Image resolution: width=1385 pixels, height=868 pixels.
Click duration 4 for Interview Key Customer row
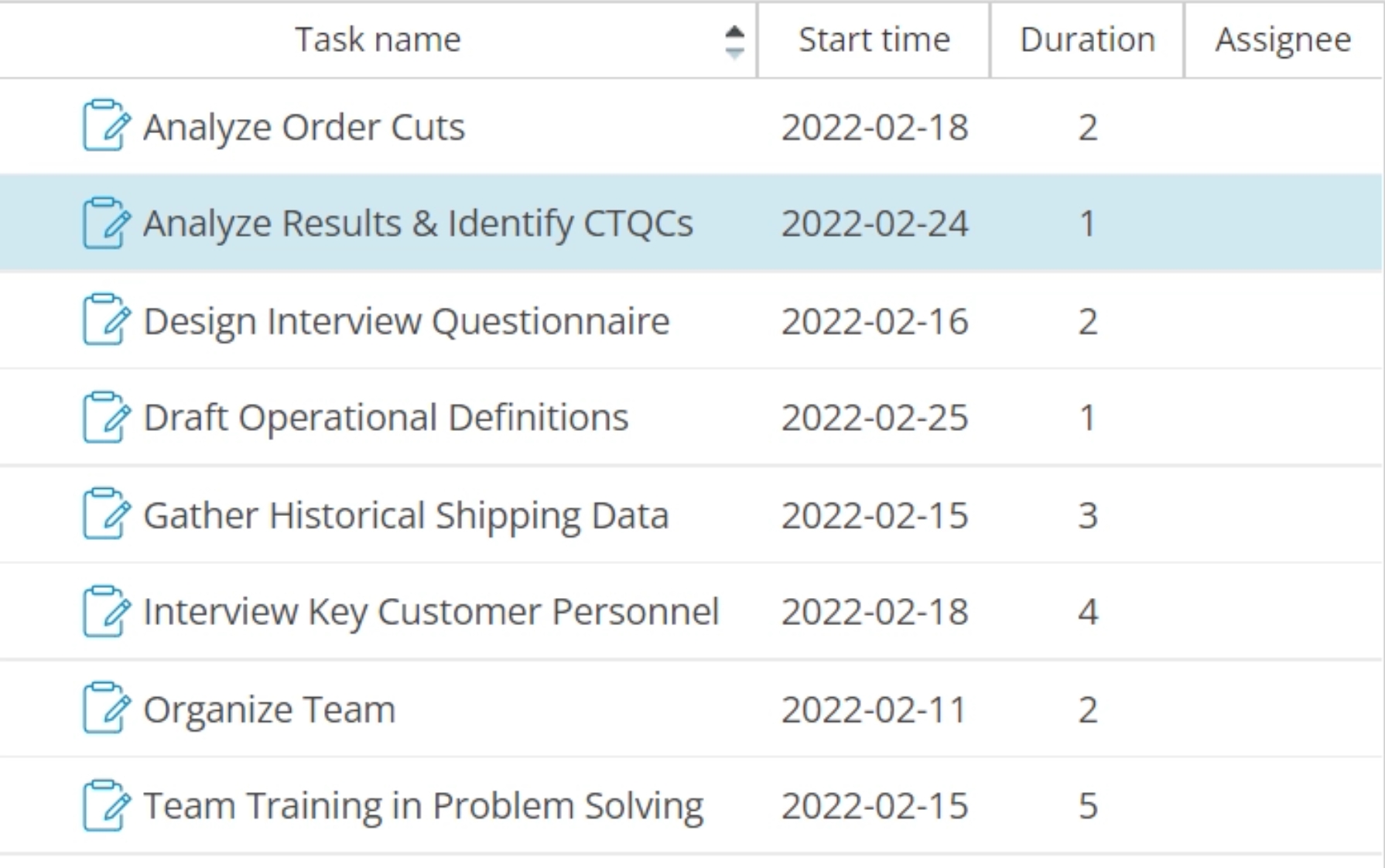1088,612
